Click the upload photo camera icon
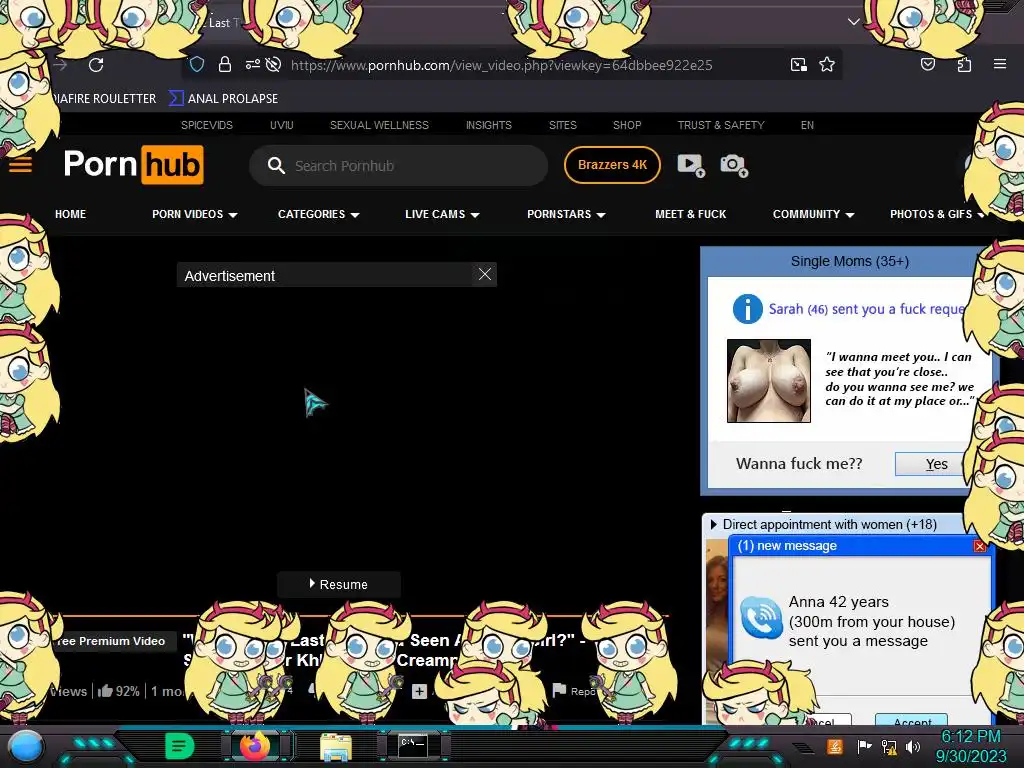1024x768 pixels. tap(733, 165)
